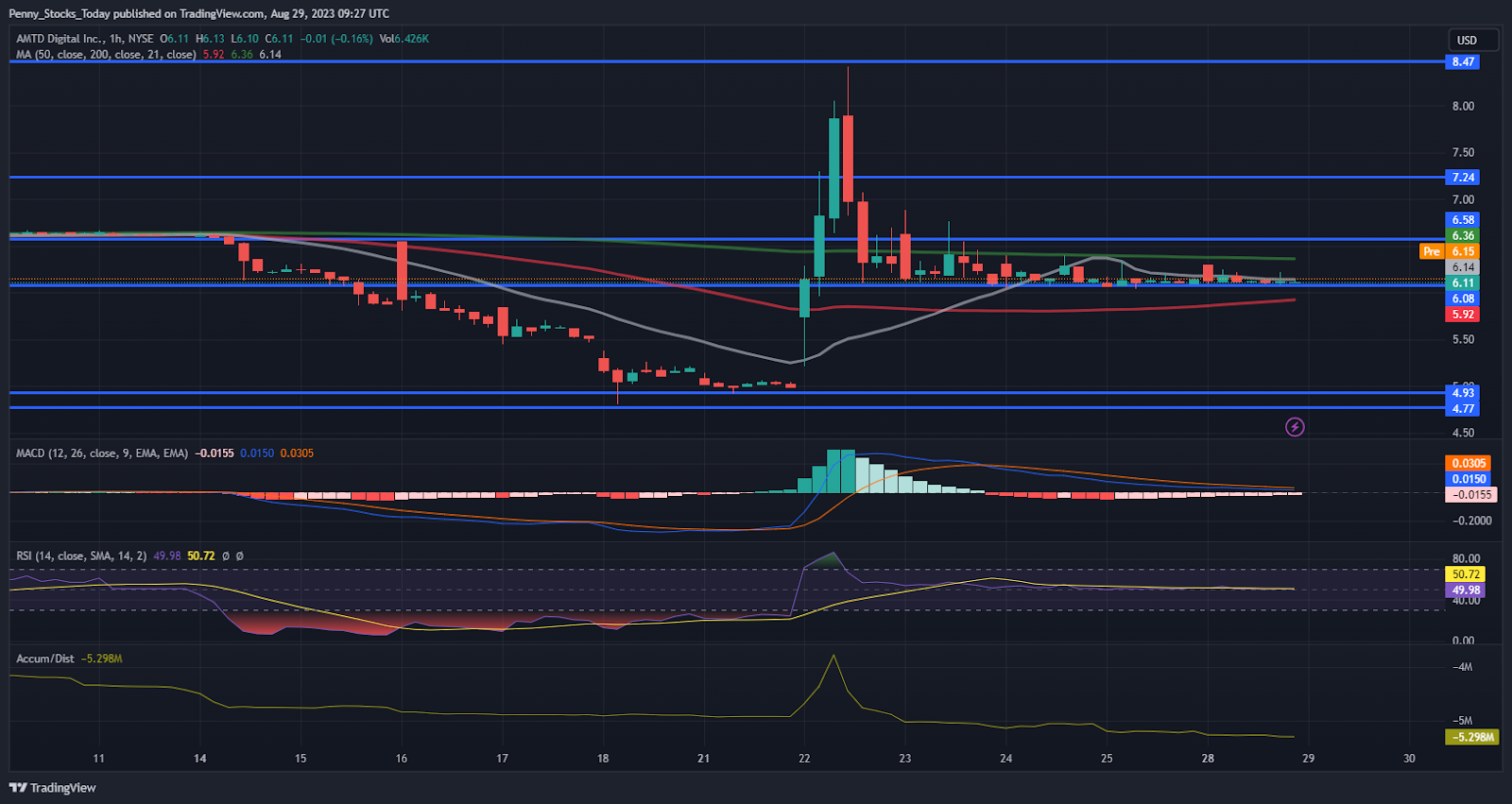Click the Accum/Dist legend value −5.298M
1512x804 pixels.
tap(102, 659)
